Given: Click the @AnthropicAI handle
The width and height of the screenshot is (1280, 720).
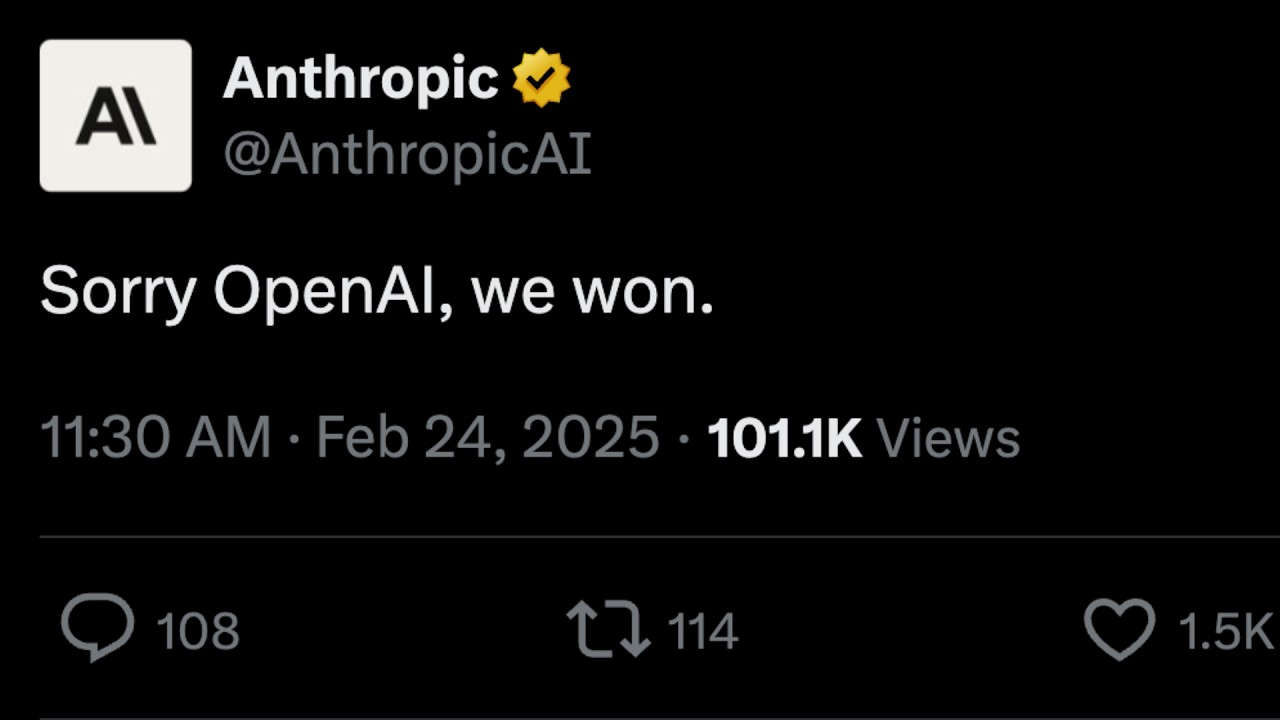Looking at the screenshot, I should point(407,155).
